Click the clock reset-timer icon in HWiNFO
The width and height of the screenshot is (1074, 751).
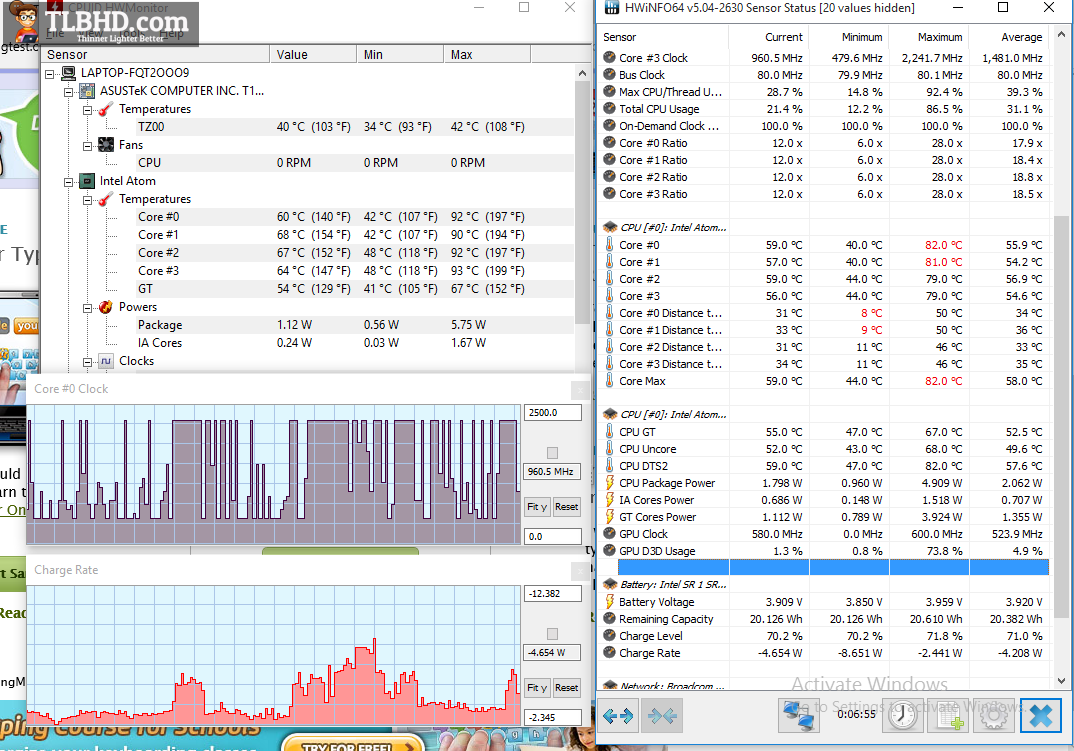(902, 715)
